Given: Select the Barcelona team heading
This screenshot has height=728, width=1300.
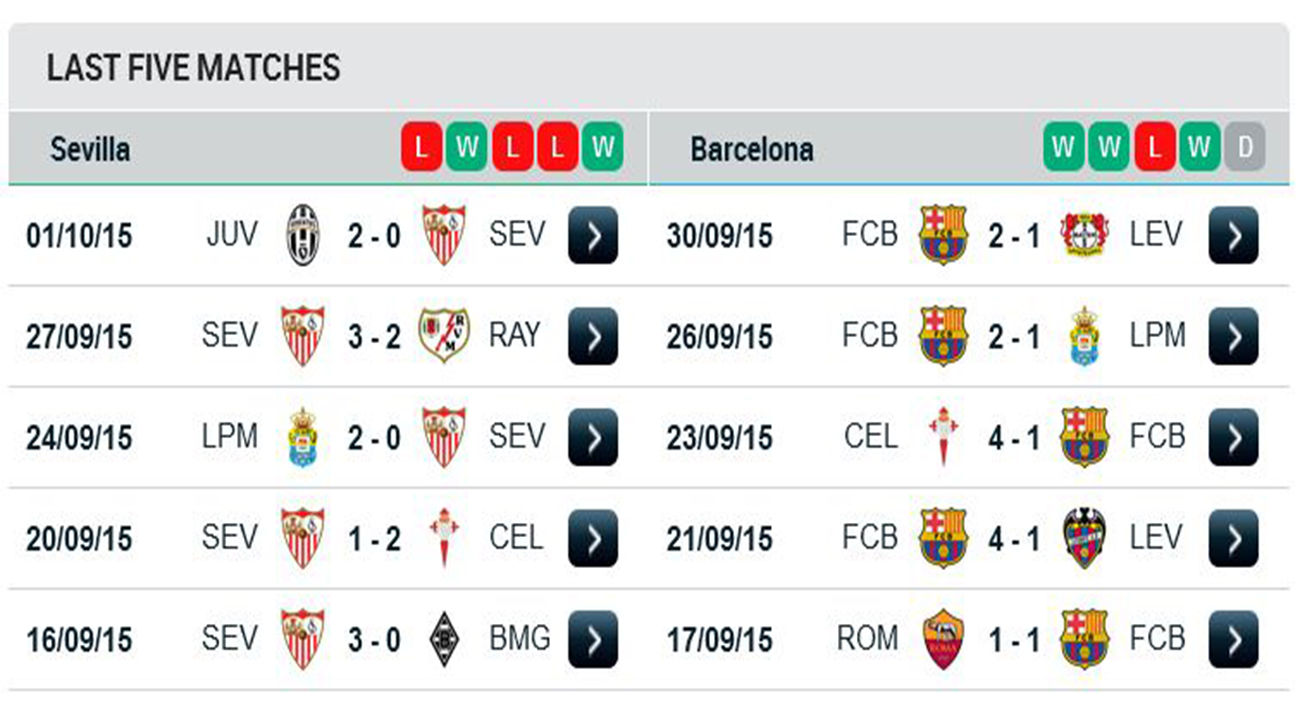Looking at the screenshot, I should coord(752,150).
